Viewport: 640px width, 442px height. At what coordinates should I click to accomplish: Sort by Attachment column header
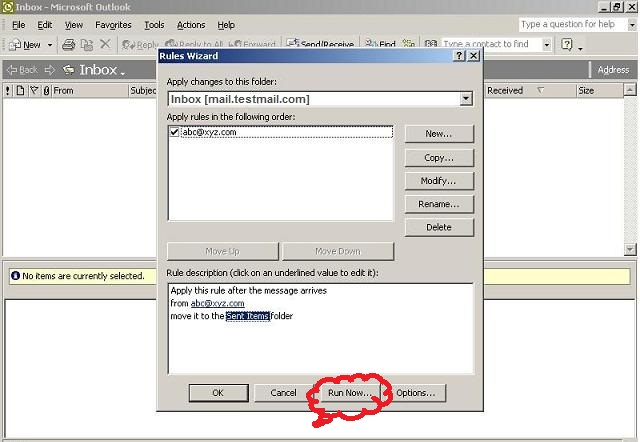pyautogui.click(x=47, y=91)
